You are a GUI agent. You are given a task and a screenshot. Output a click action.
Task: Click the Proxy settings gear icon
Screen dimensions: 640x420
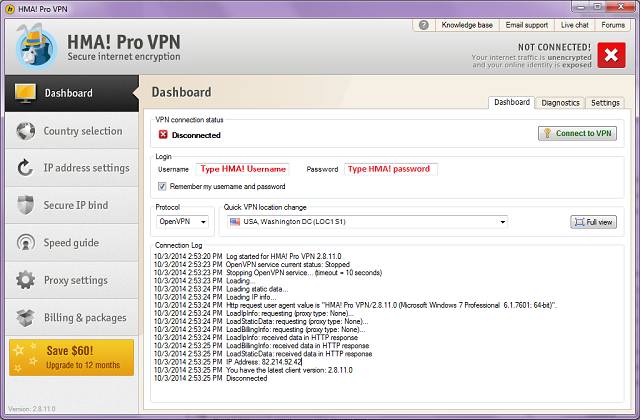click(x=24, y=280)
